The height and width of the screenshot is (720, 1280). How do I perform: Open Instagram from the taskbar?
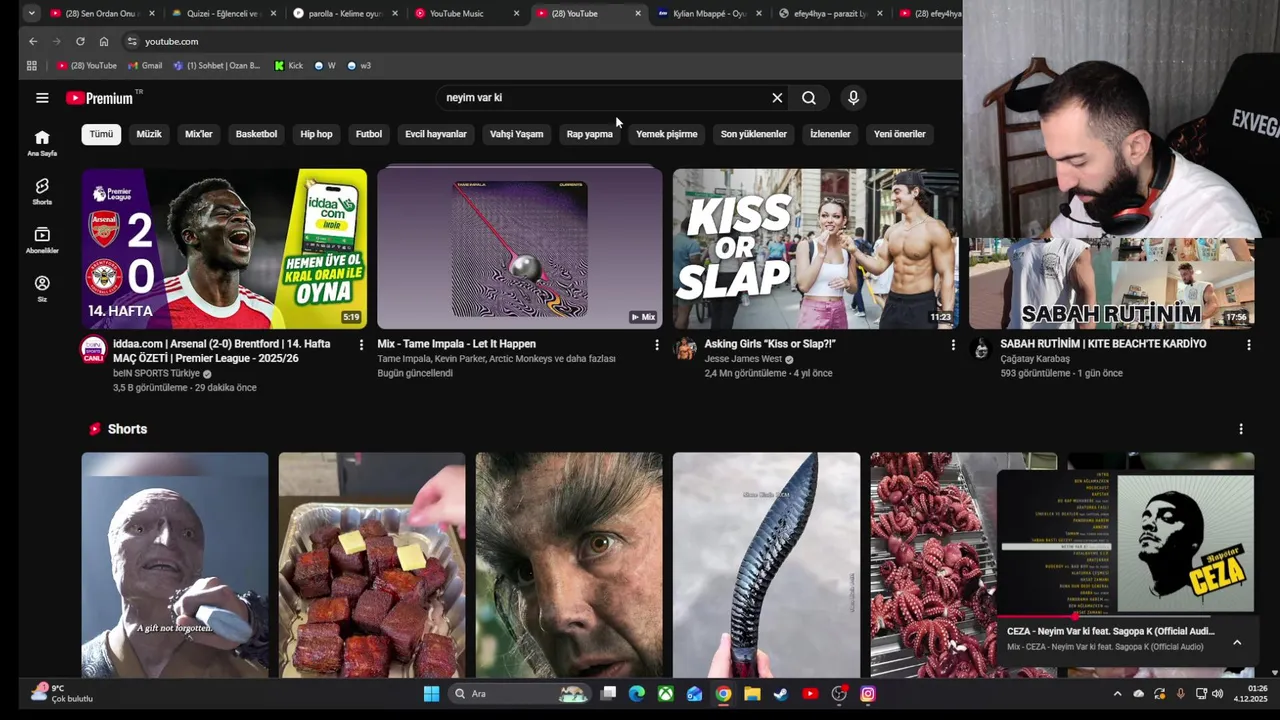tap(868, 694)
